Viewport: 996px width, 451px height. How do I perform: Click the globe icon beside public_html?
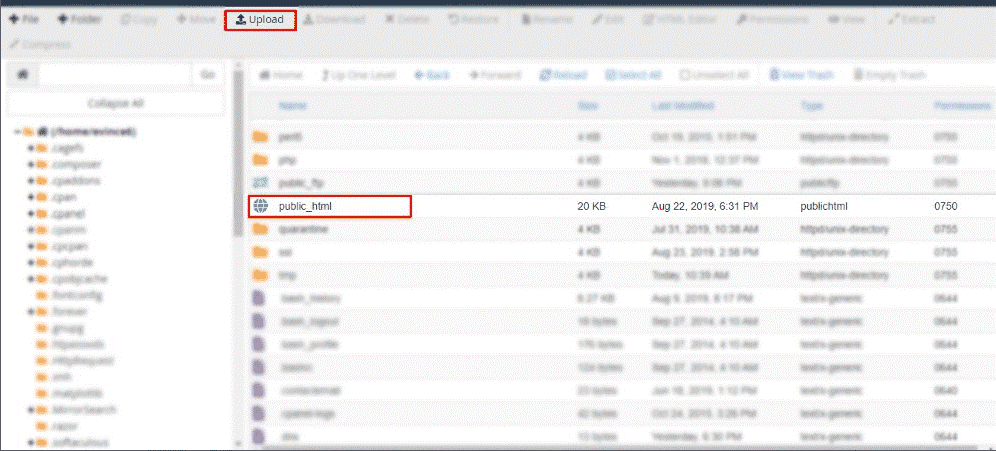pyautogui.click(x=261, y=206)
